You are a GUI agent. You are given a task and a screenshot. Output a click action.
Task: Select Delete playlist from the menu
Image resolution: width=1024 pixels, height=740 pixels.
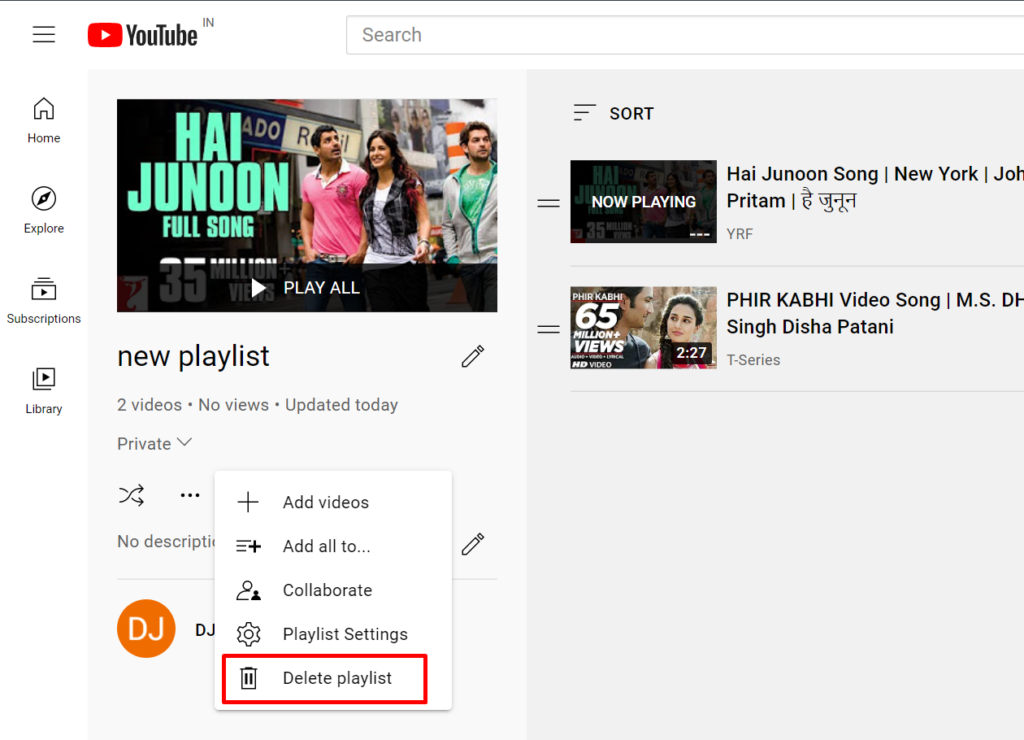(338, 678)
